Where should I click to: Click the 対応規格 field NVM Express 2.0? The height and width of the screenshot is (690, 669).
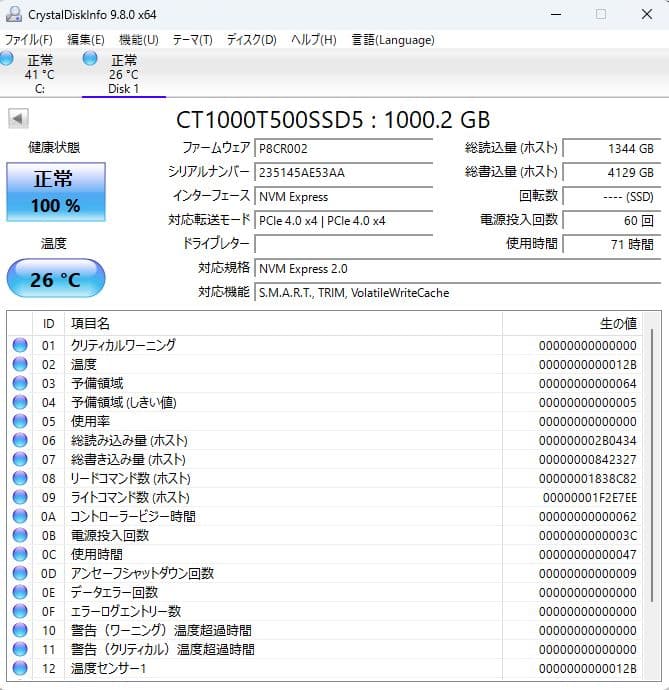[x=458, y=268]
